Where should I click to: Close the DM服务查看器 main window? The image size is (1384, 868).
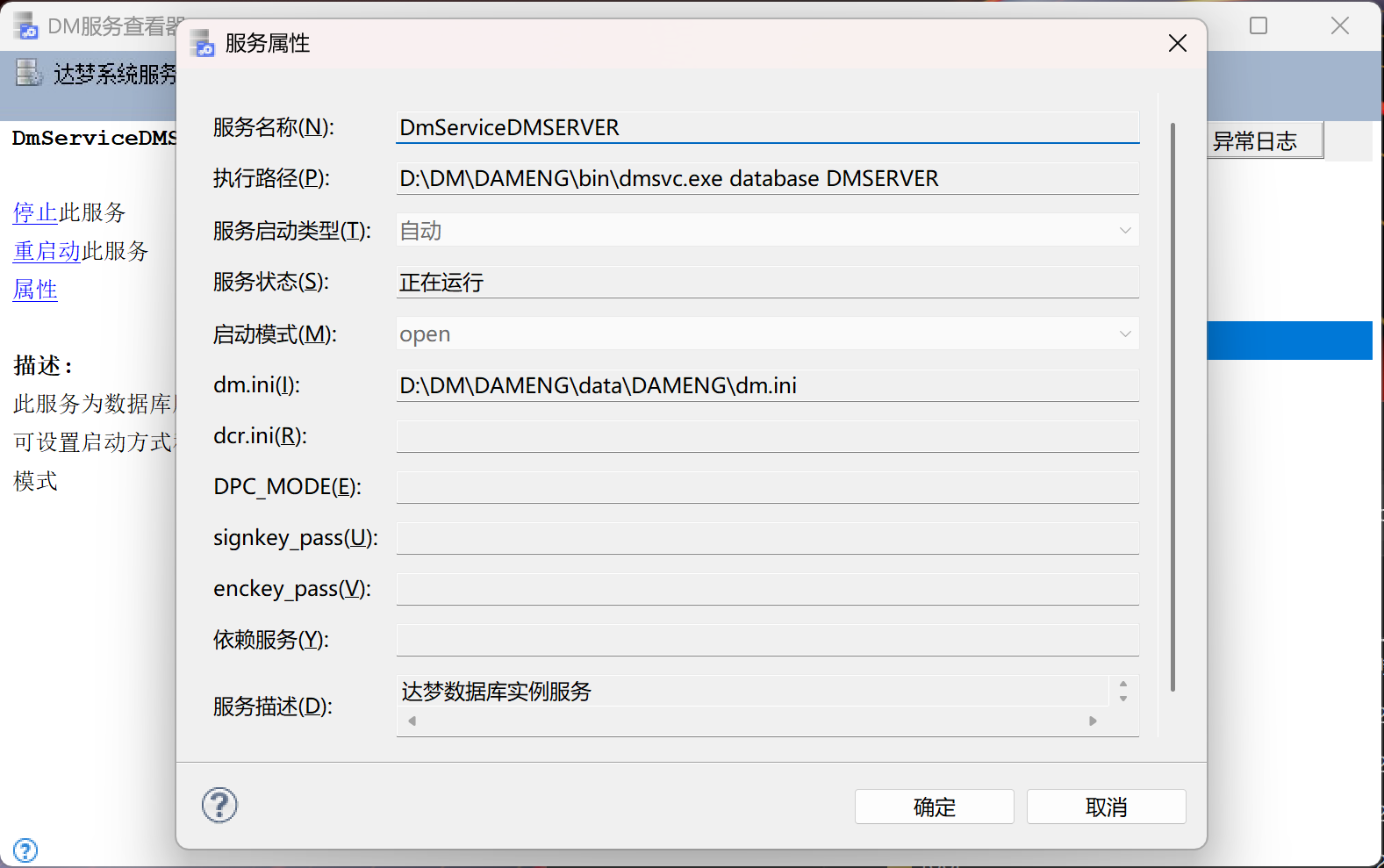click(1340, 25)
